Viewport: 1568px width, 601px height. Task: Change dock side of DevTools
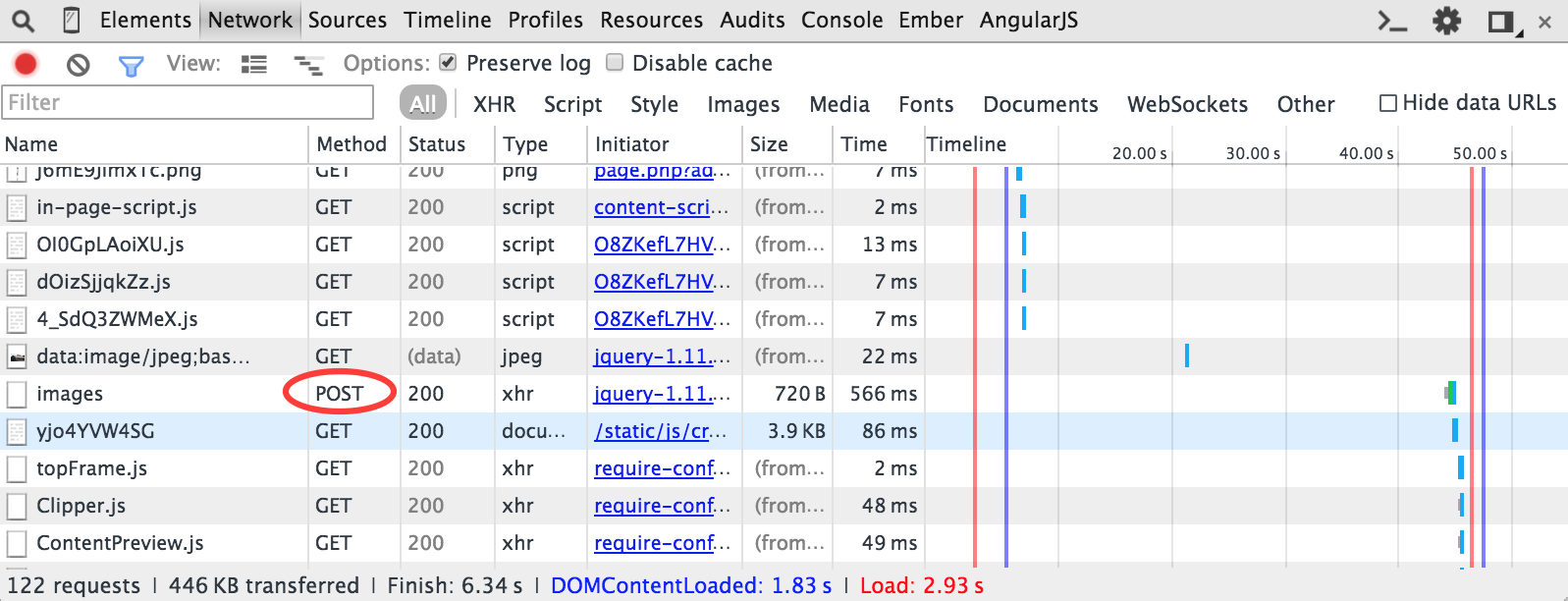[x=1501, y=21]
